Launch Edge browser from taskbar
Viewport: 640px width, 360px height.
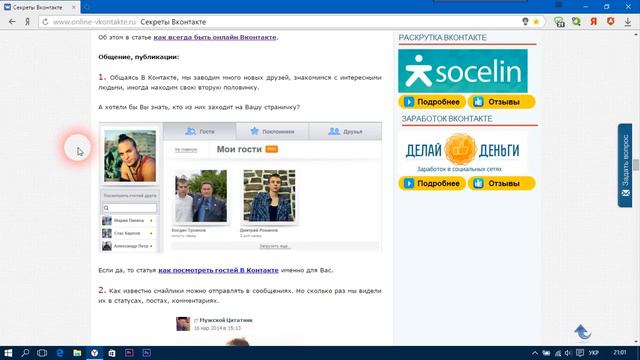60,353
